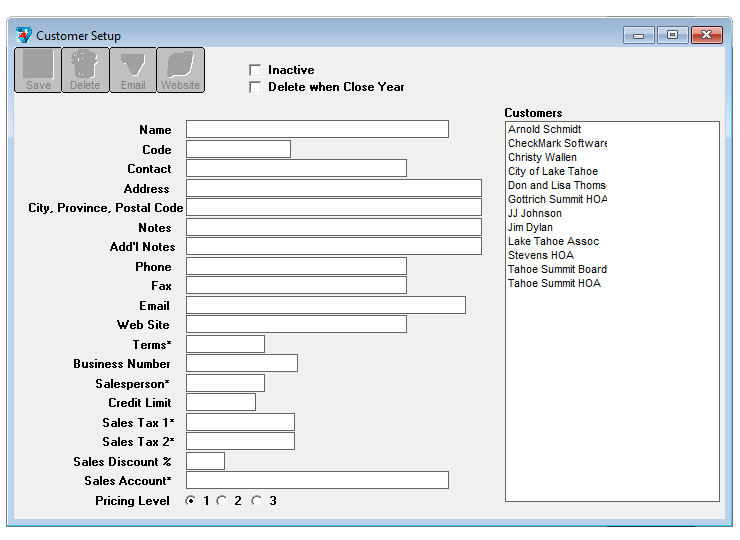Click the Delete toolbar icon
Viewport: 740px width, 540px height.
pyautogui.click(x=85, y=70)
